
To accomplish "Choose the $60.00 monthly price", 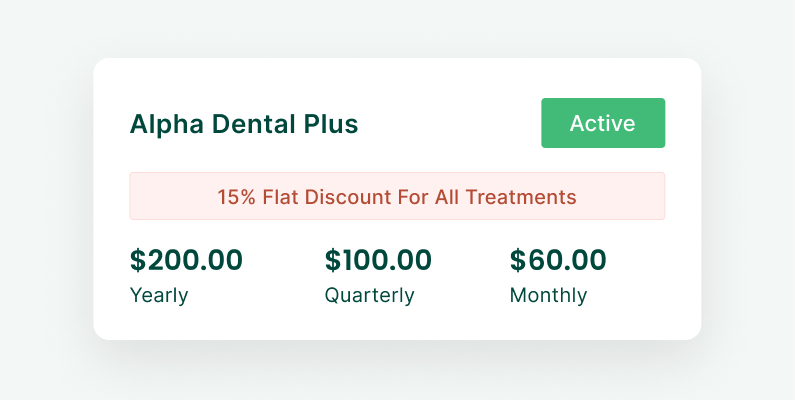I will pos(558,260).
